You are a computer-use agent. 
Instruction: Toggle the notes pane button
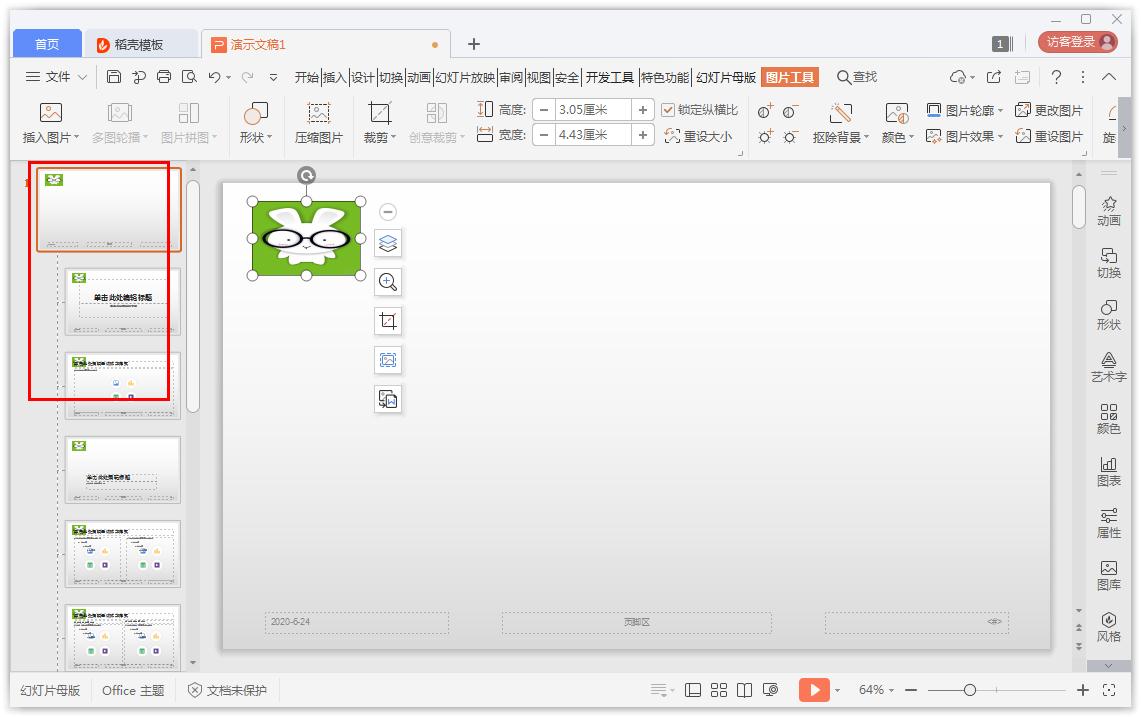[659, 690]
